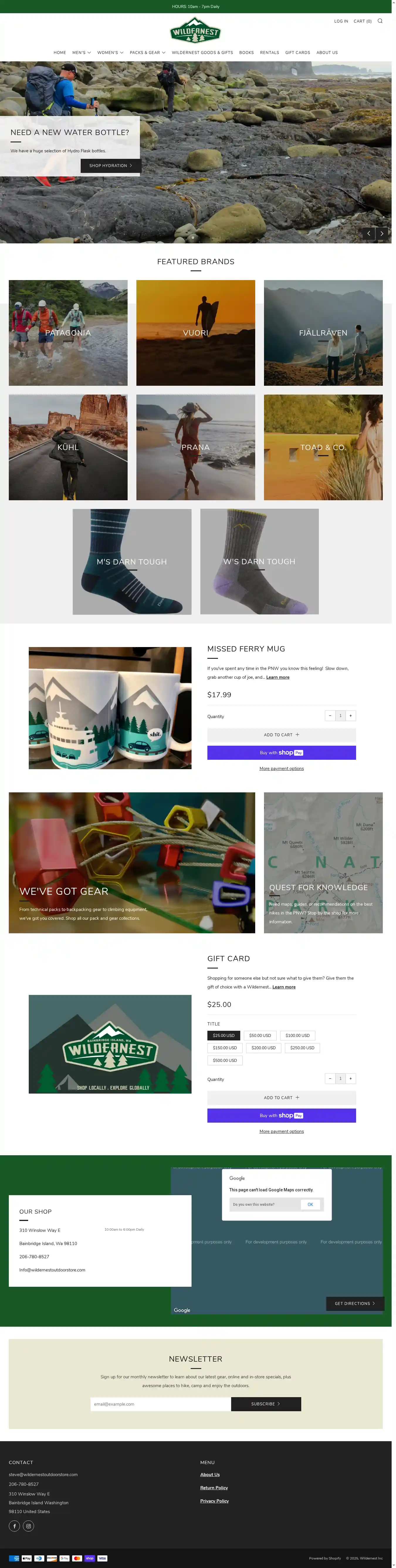The height and width of the screenshot is (1568, 396).
Task: Open the Patagonia brand thumbnail
Action: (x=68, y=332)
